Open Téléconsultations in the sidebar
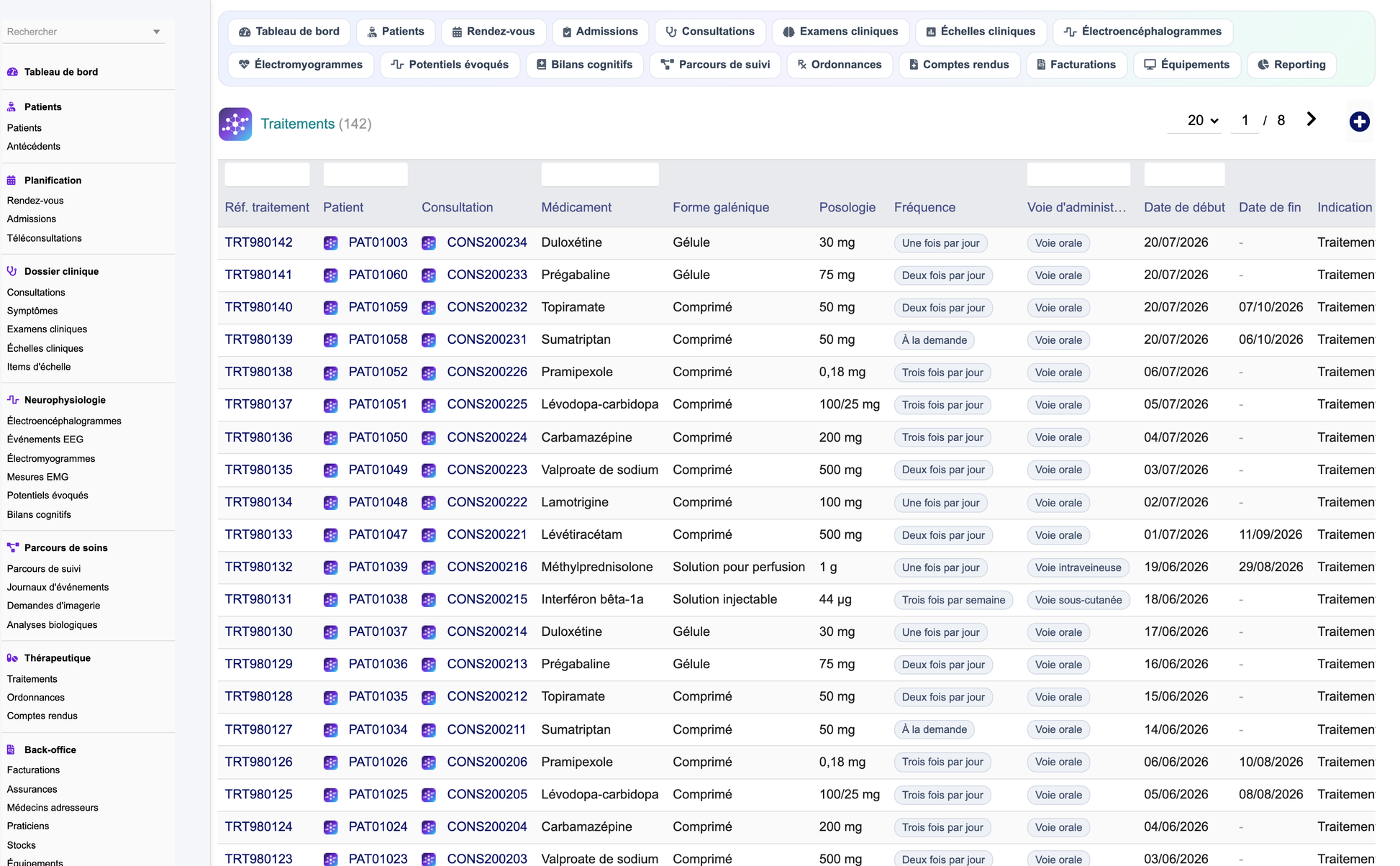The width and height of the screenshot is (1400, 866). (44, 238)
